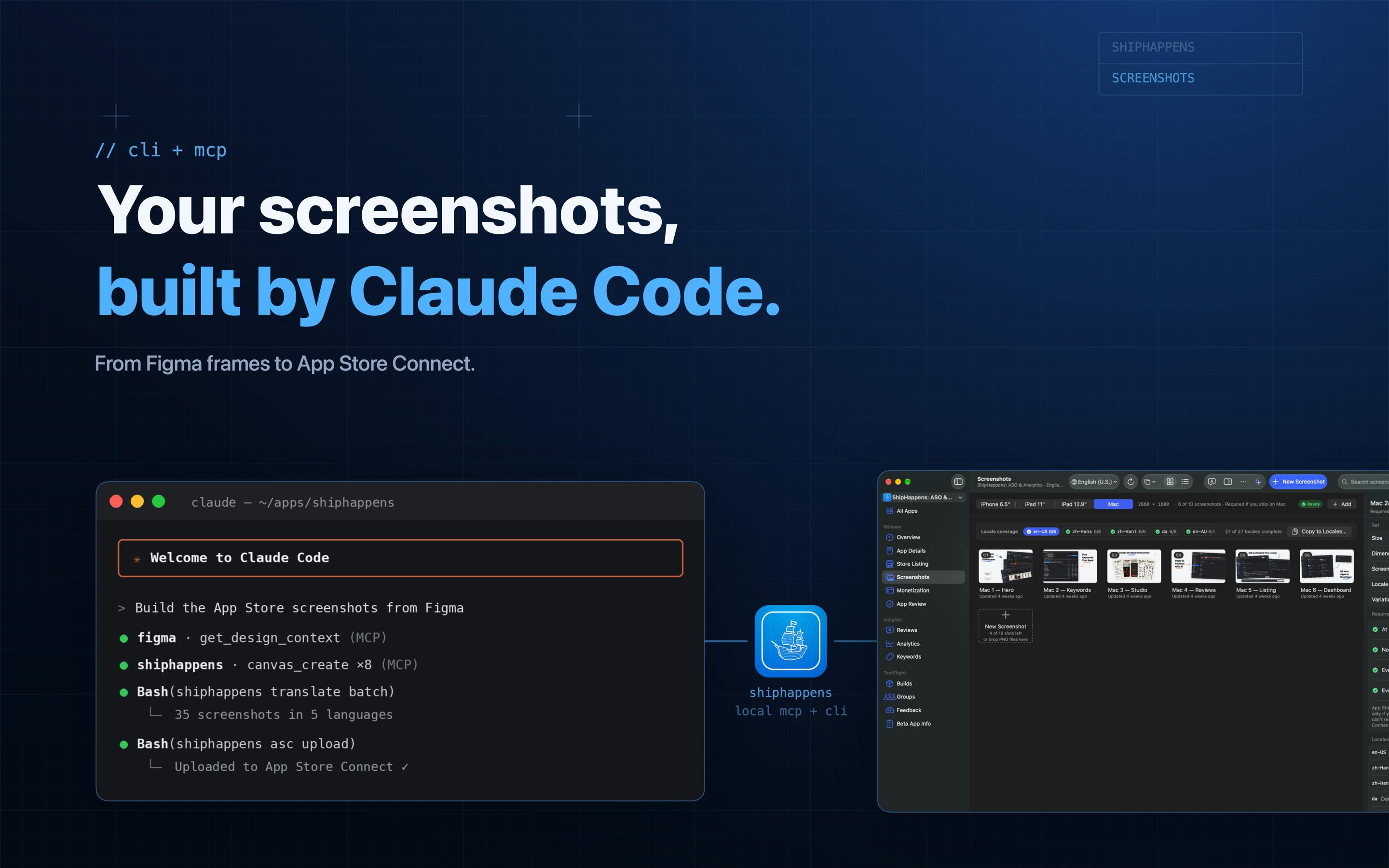This screenshot has width=1389, height=868.
Task: Go to Overview in the sidebar
Action: tap(924, 537)
